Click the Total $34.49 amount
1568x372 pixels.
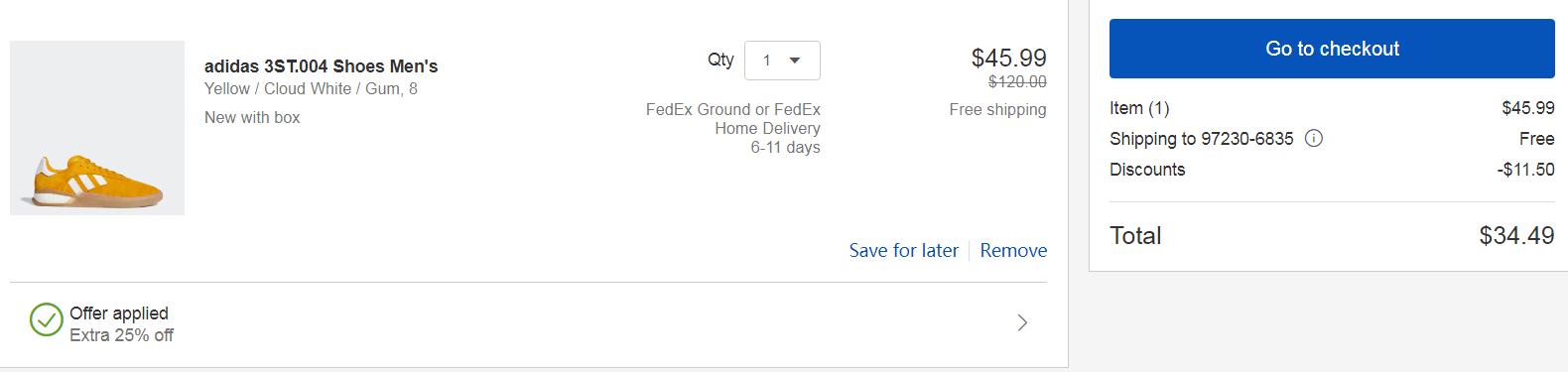1516,236
